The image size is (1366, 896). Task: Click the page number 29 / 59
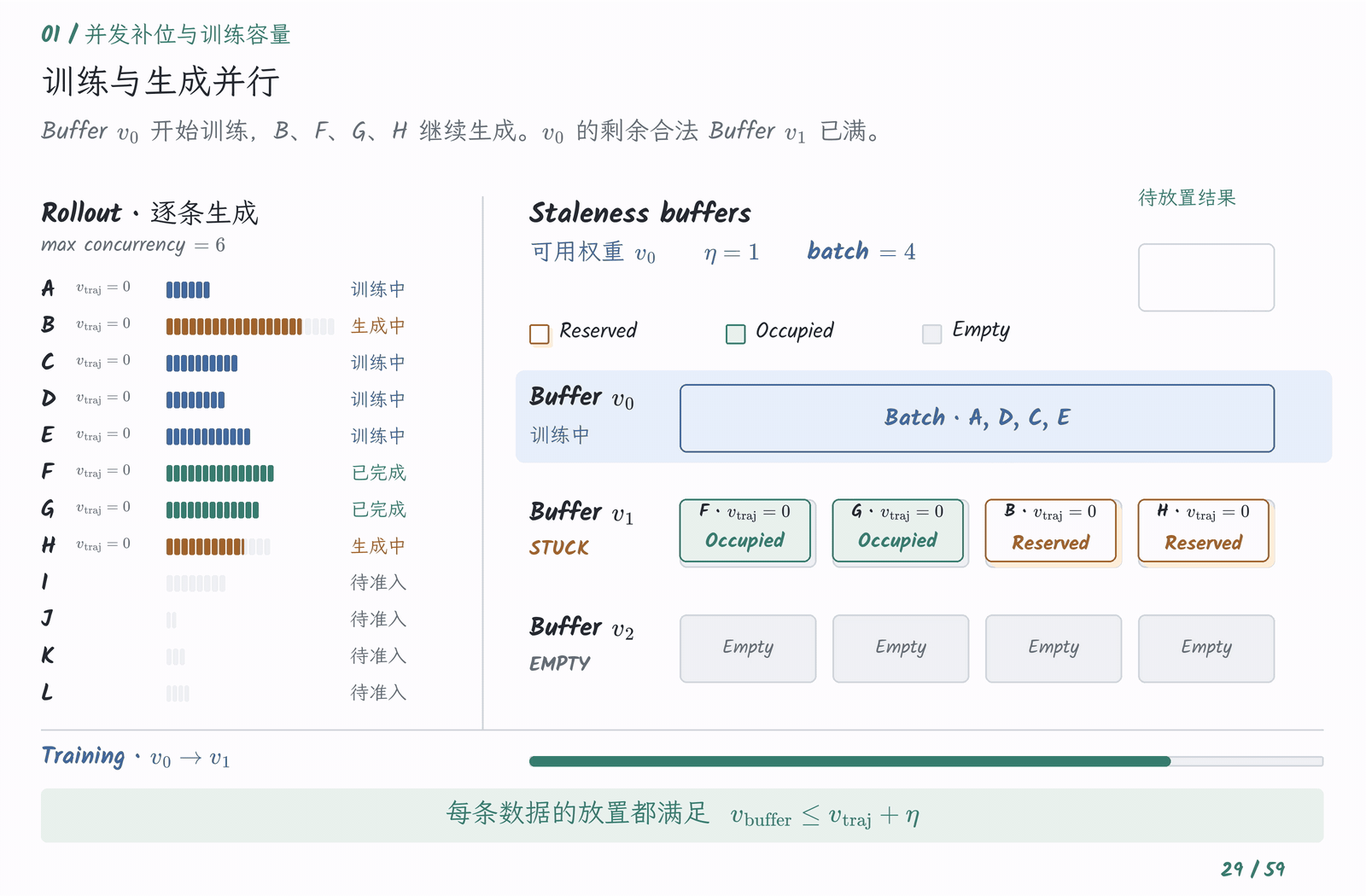tap(1253, 870)
